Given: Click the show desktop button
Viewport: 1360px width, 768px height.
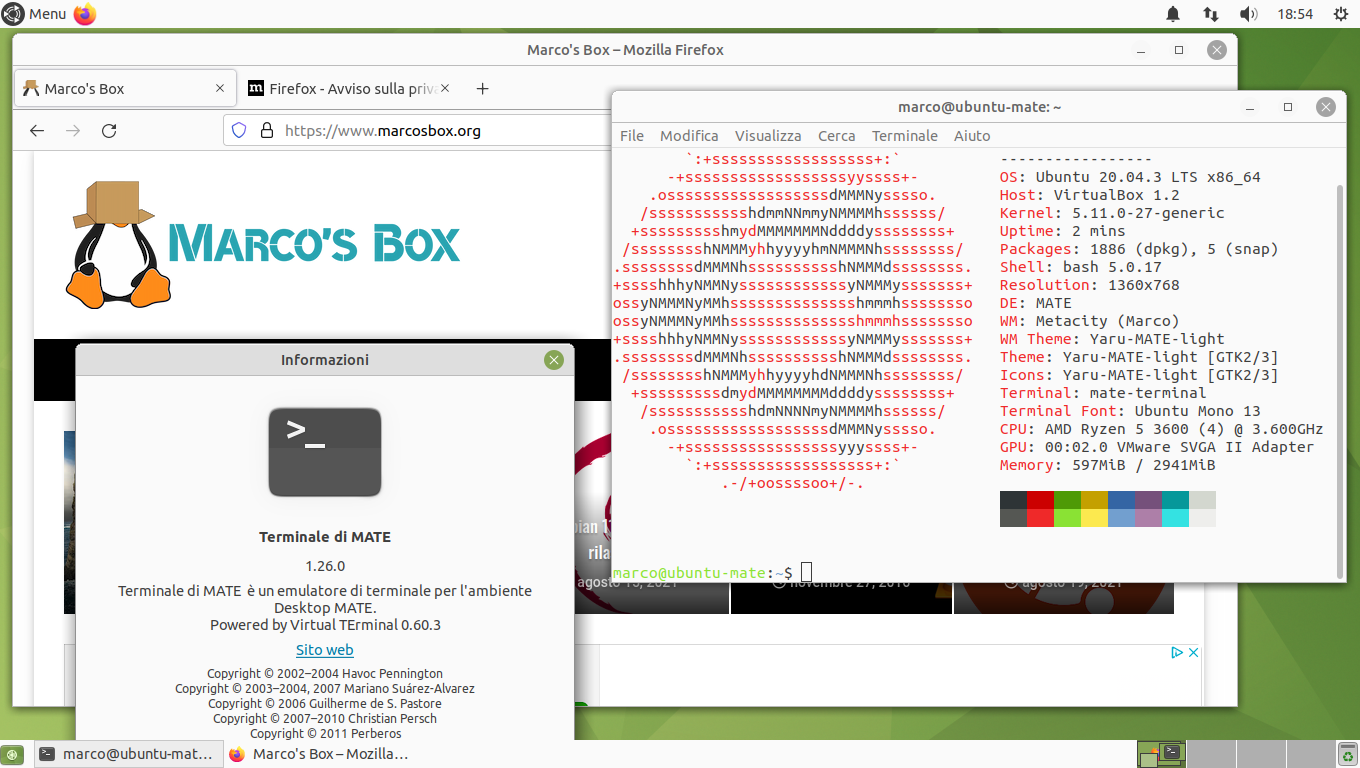Looking at the screenshot, I should pos(13,754).
